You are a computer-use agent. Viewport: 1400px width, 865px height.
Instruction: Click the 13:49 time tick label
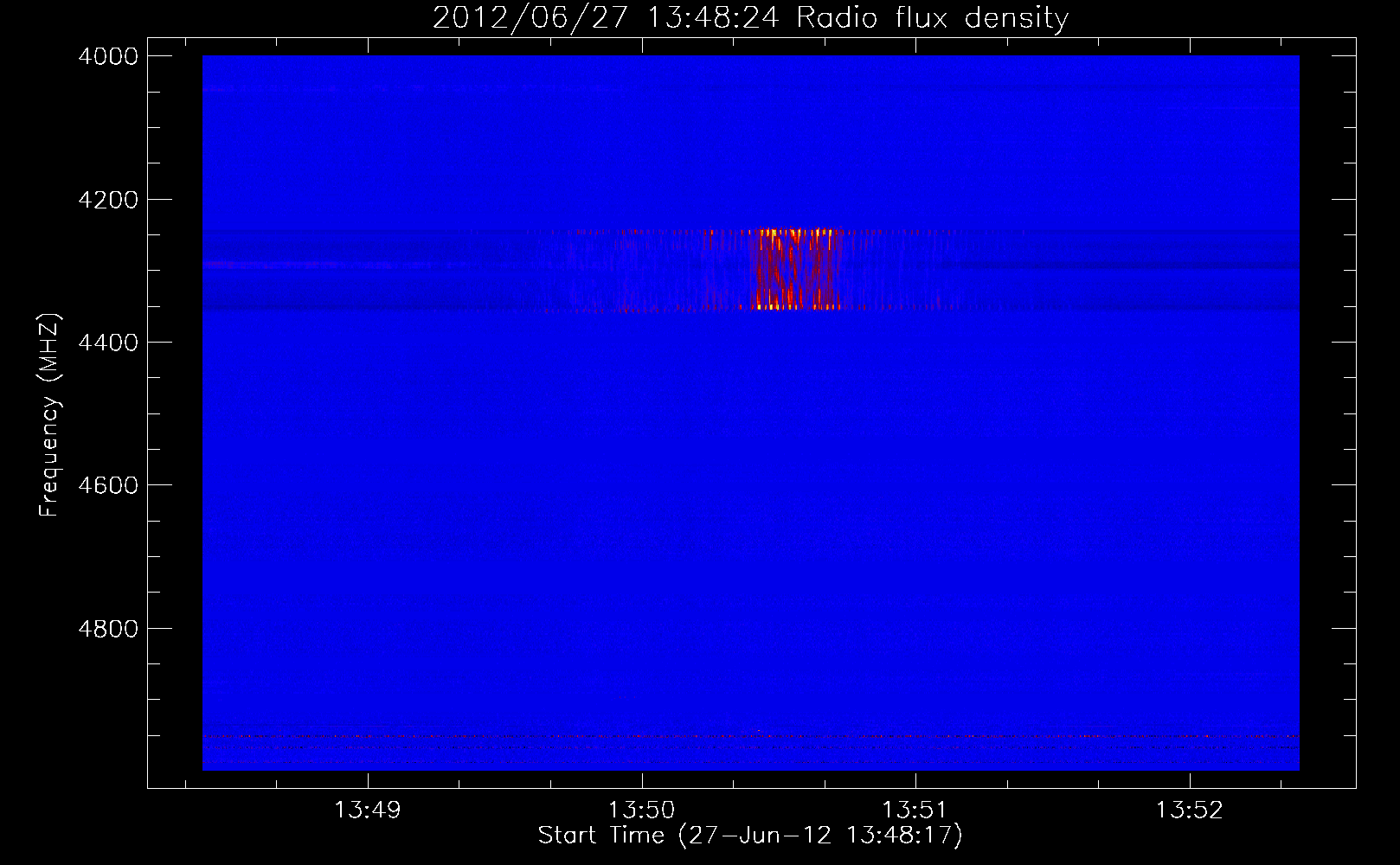click(368, 810)
